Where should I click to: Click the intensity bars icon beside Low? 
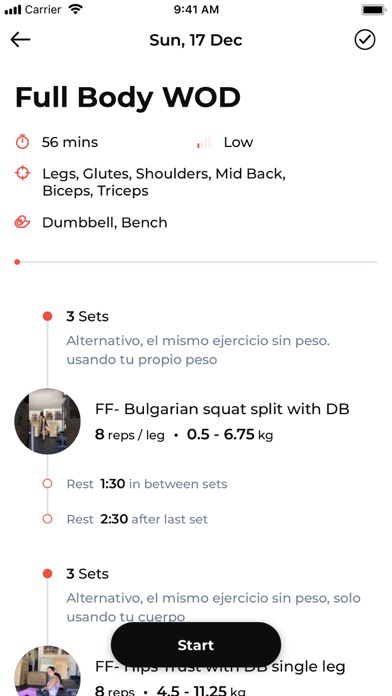[204, 142]
